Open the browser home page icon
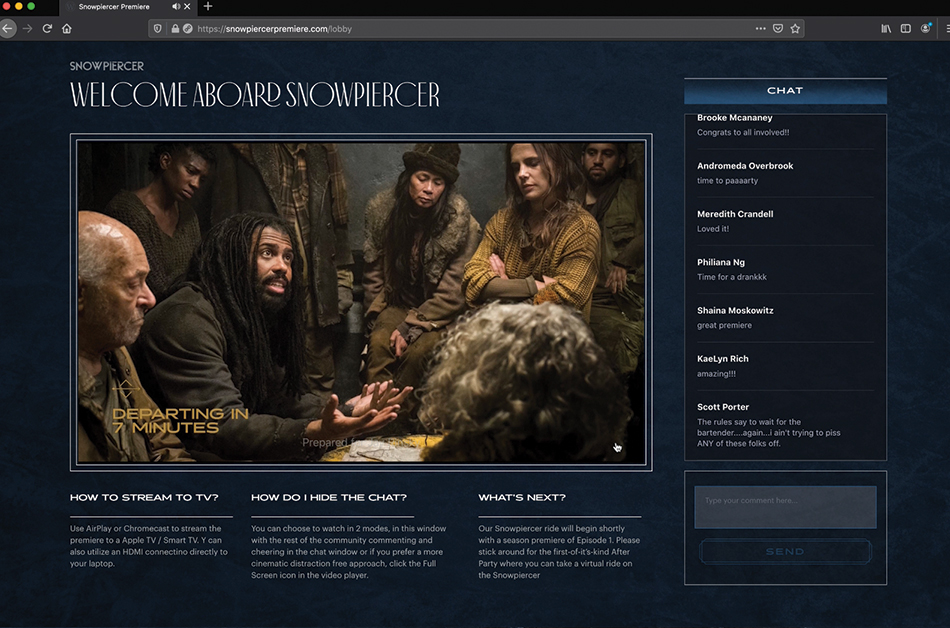950x628 pixels. click(67, 28)
